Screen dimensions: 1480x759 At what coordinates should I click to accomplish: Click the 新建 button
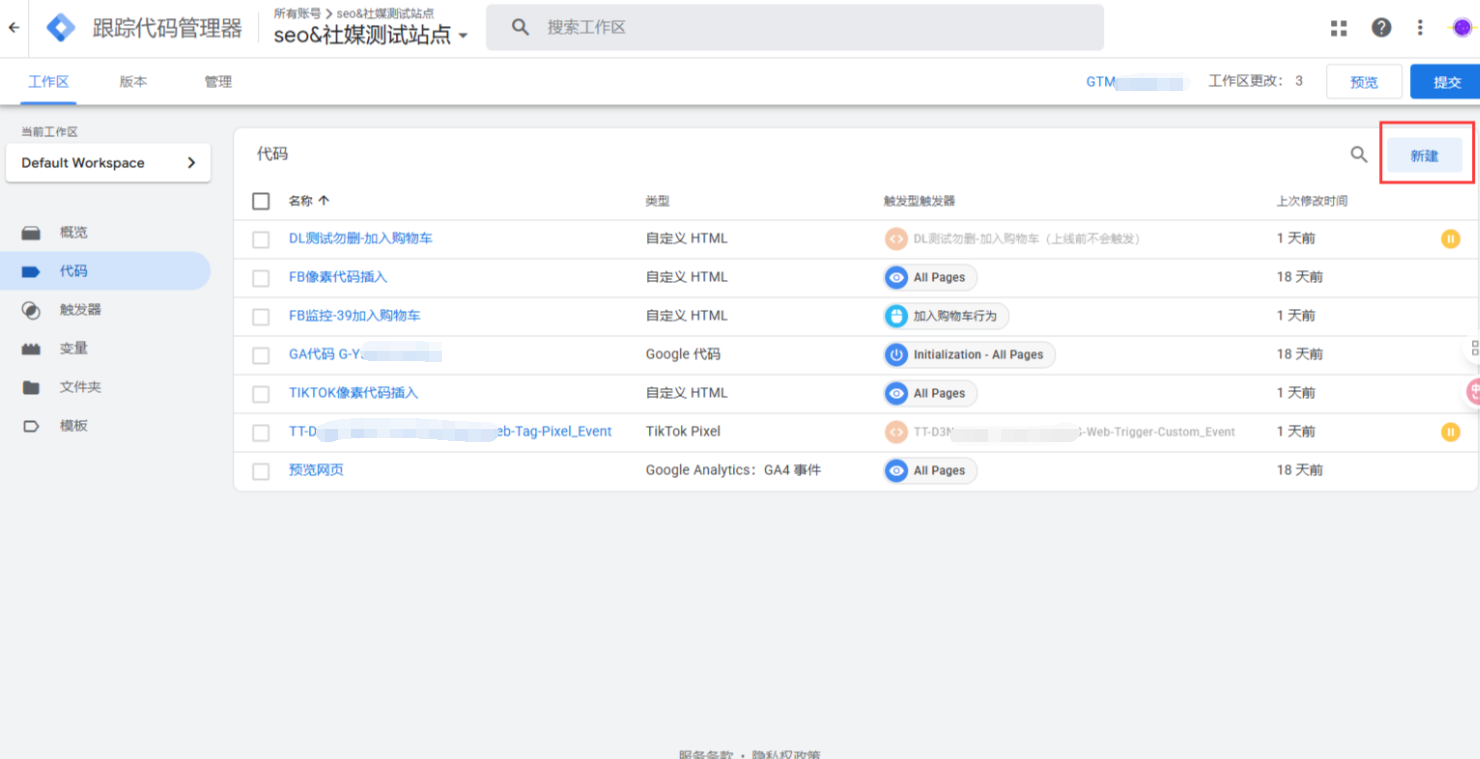tap(1424, 156)
